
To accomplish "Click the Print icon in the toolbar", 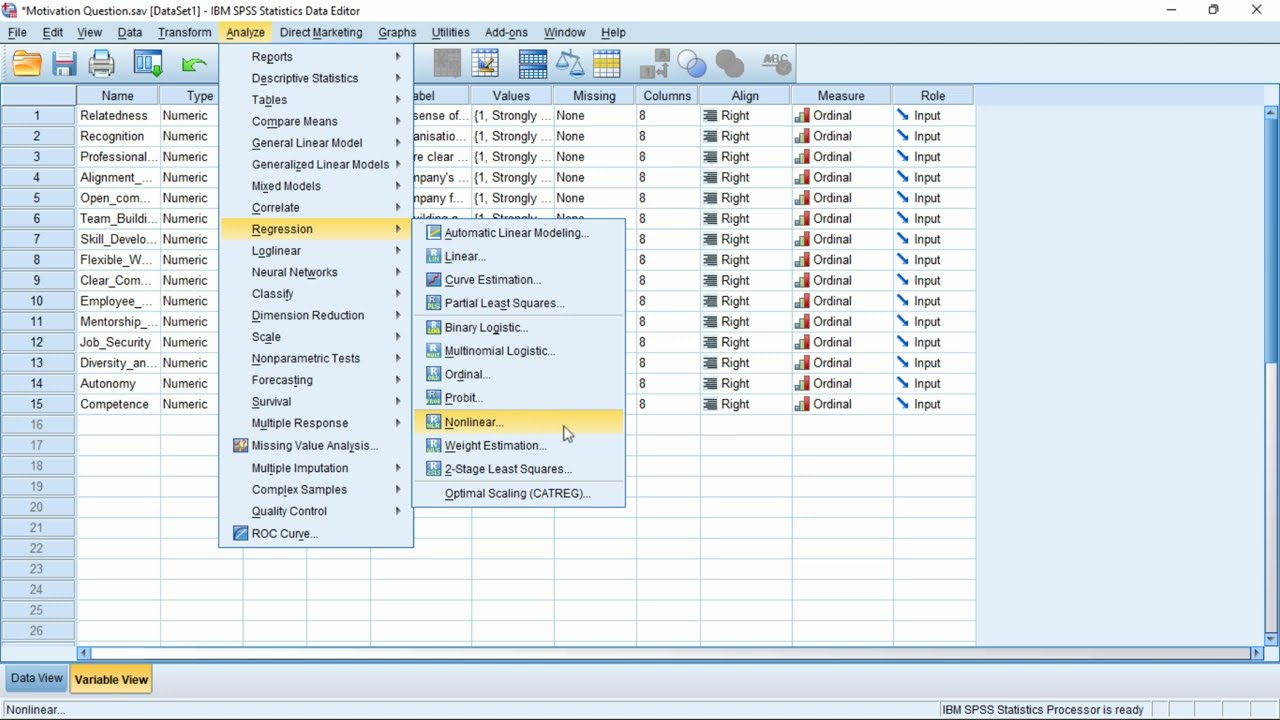I will (102, 64).
